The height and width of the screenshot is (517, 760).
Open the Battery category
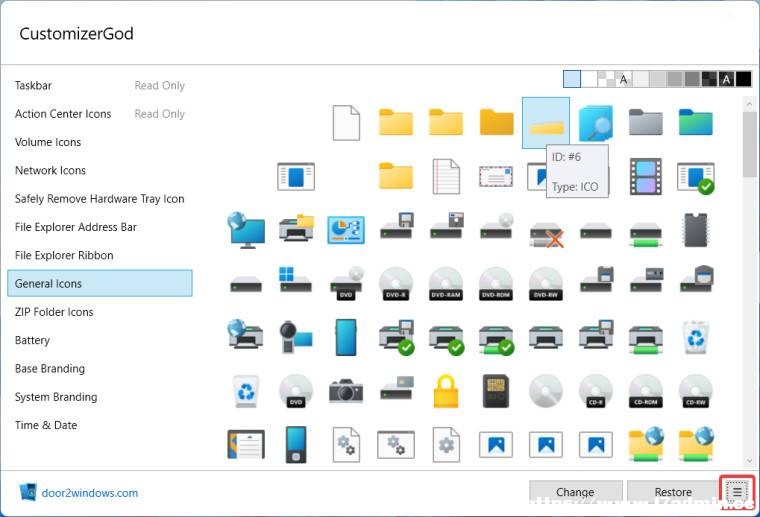click(100, 340)
